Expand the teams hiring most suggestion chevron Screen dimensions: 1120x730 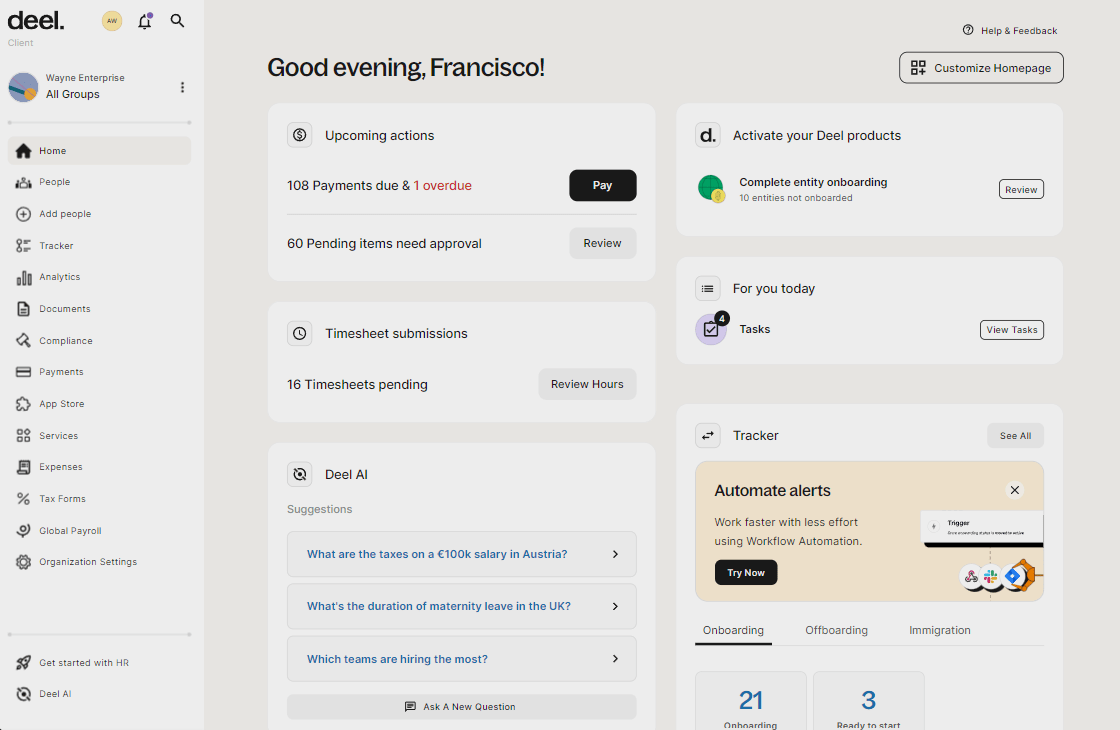(616, 659)
